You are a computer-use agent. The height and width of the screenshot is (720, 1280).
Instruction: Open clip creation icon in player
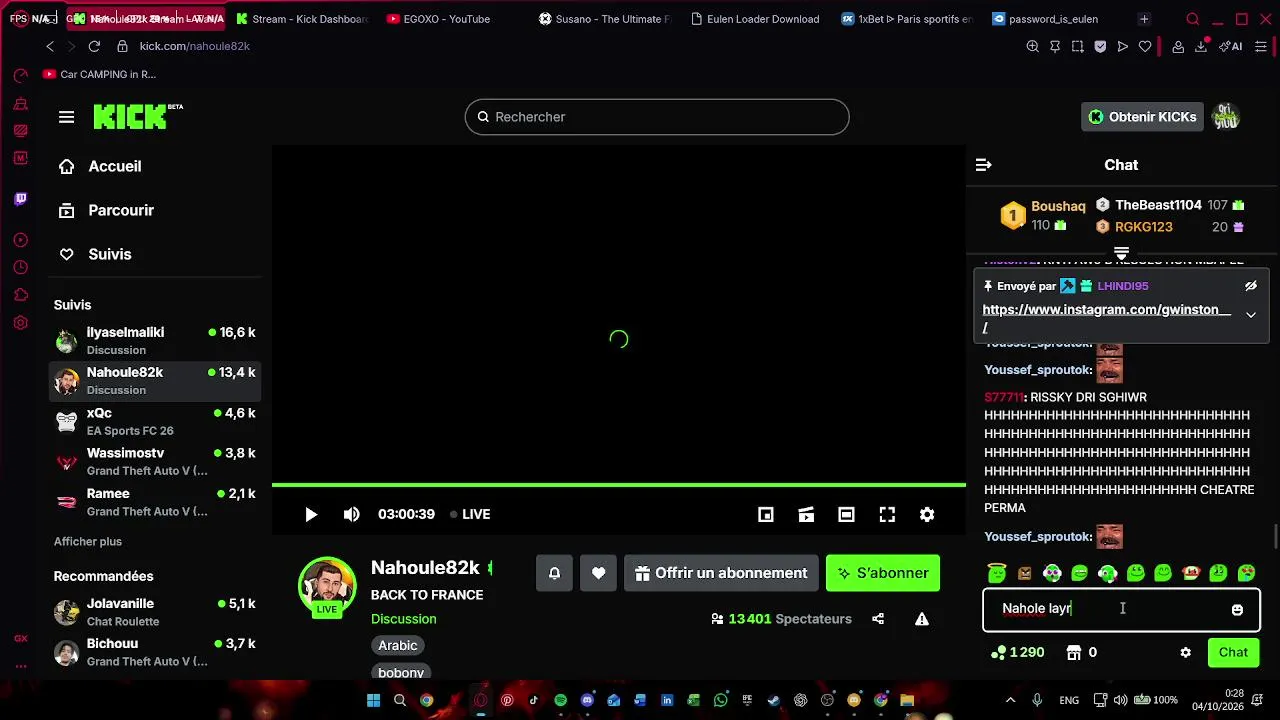(x=806, y=514)
